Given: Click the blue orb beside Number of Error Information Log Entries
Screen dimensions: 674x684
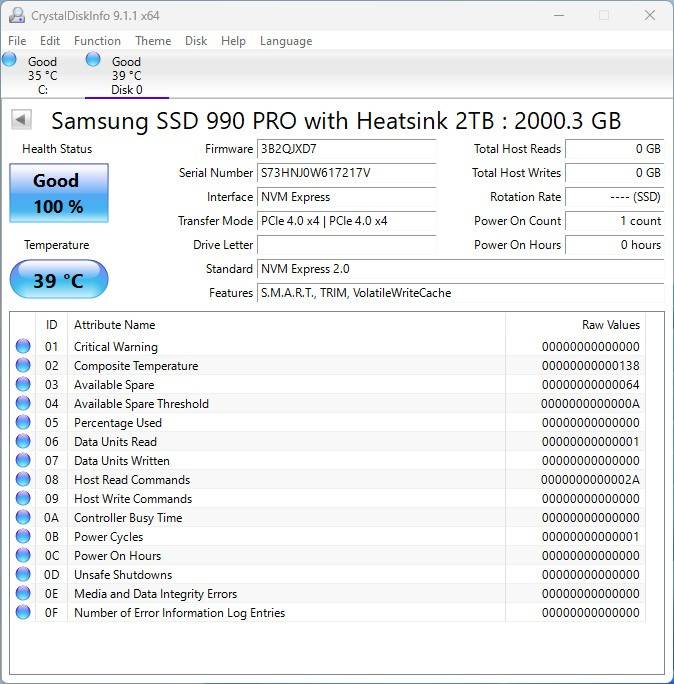Looking at the screenshot, I should coord(23,612).
